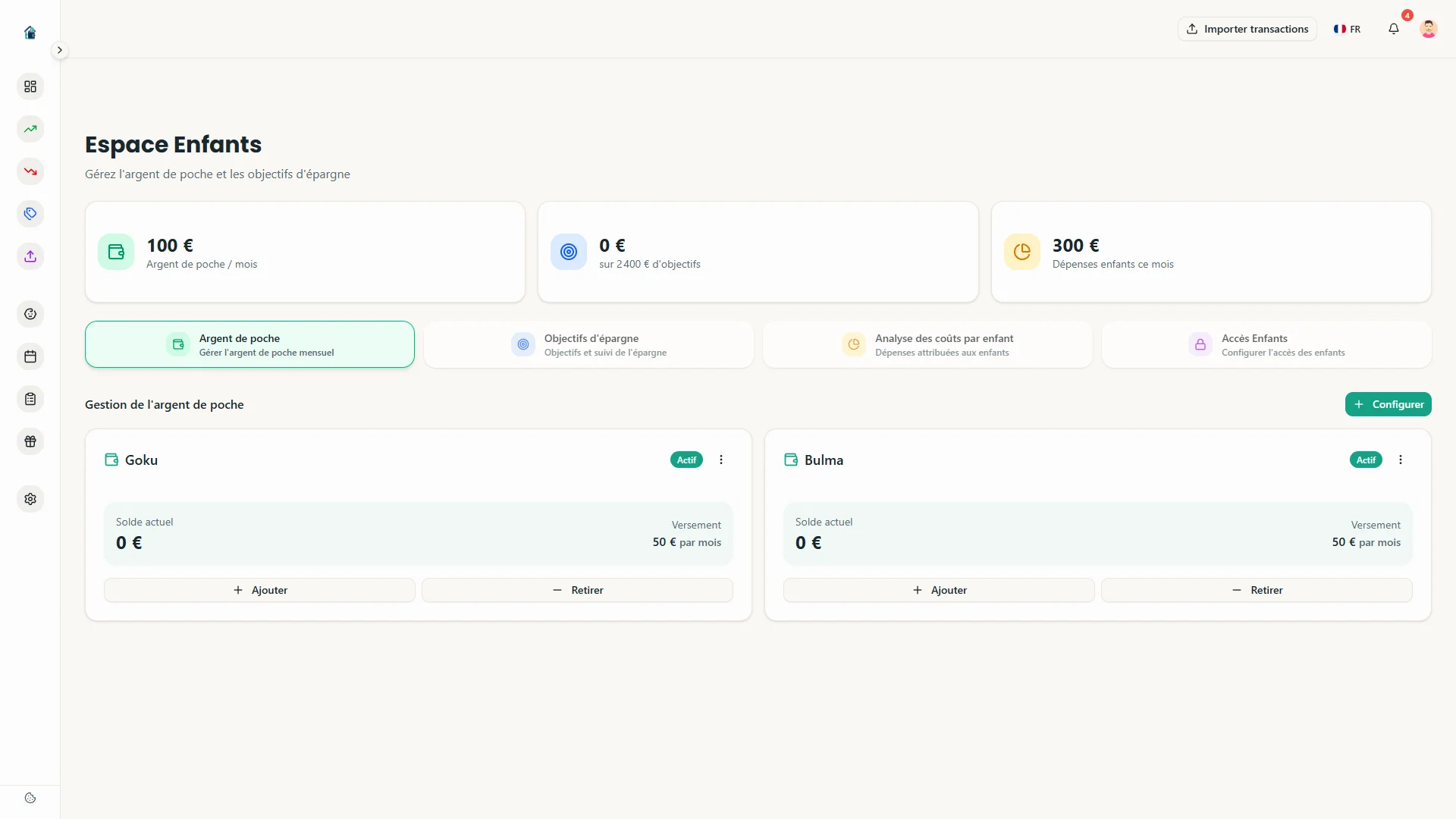1456x819 pixels.
Task: Switch to the Objectifs d'épargne tab
Action: (589, 344)
